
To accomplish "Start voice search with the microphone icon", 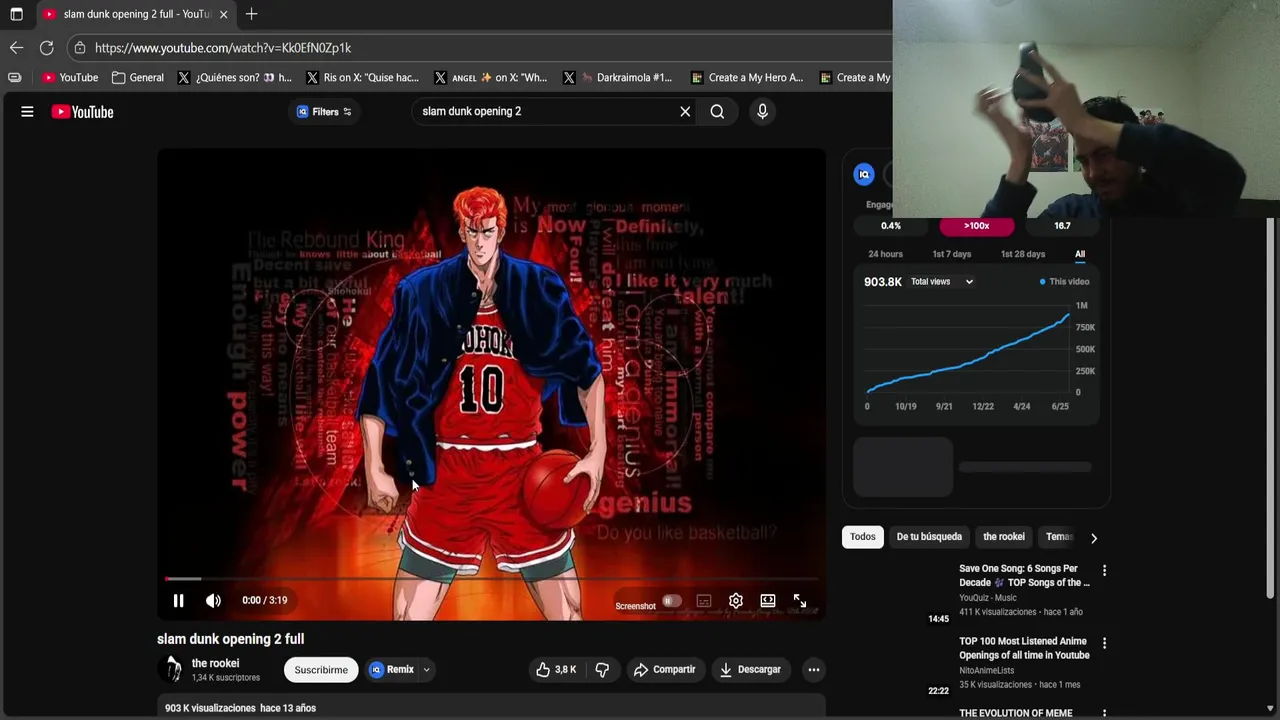I will tap(762, 111).
